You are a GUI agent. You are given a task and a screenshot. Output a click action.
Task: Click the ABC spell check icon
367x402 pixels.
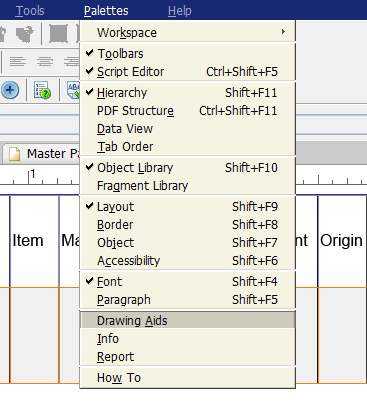click(73, 90)
